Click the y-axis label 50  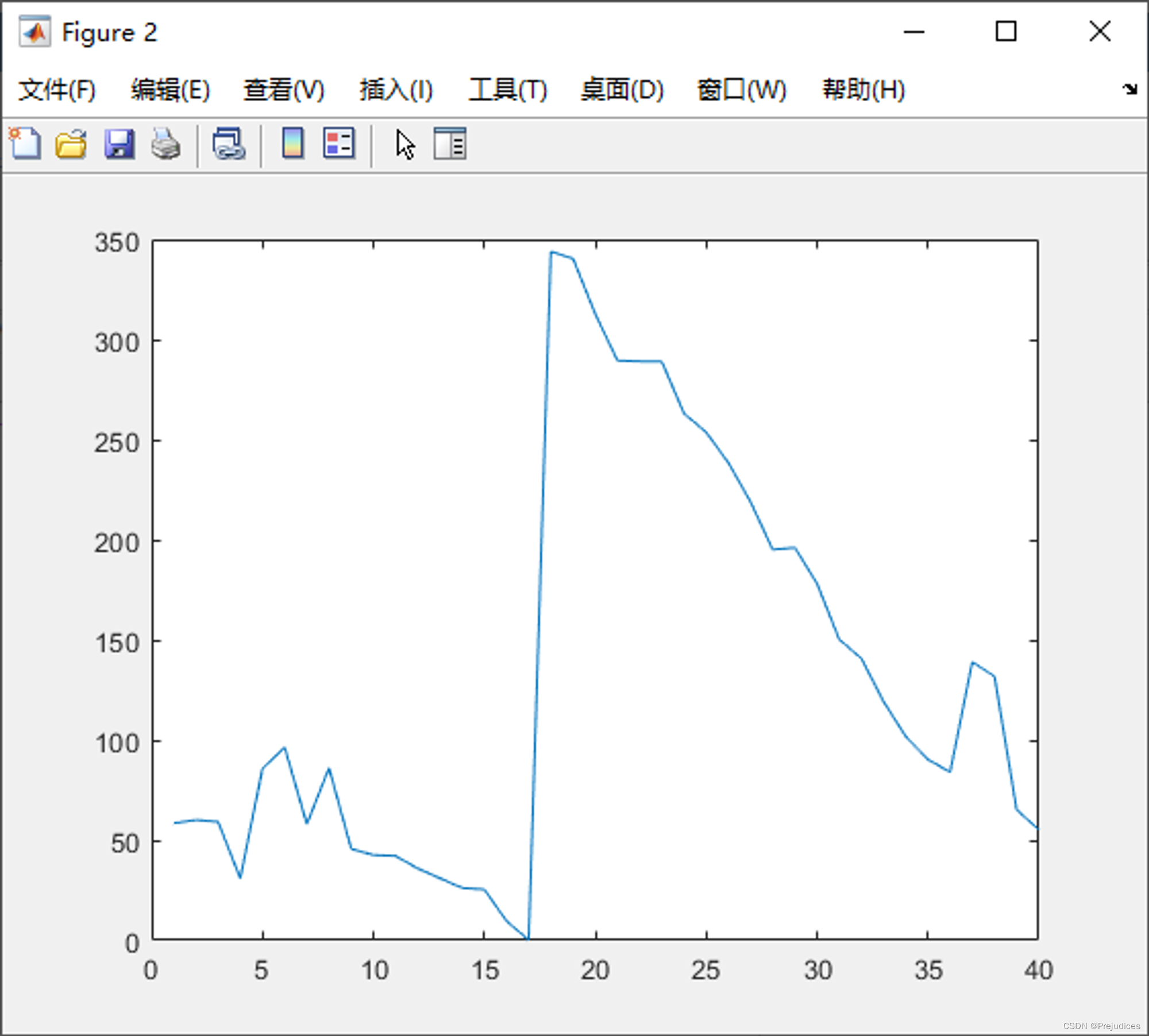point(125,844)
